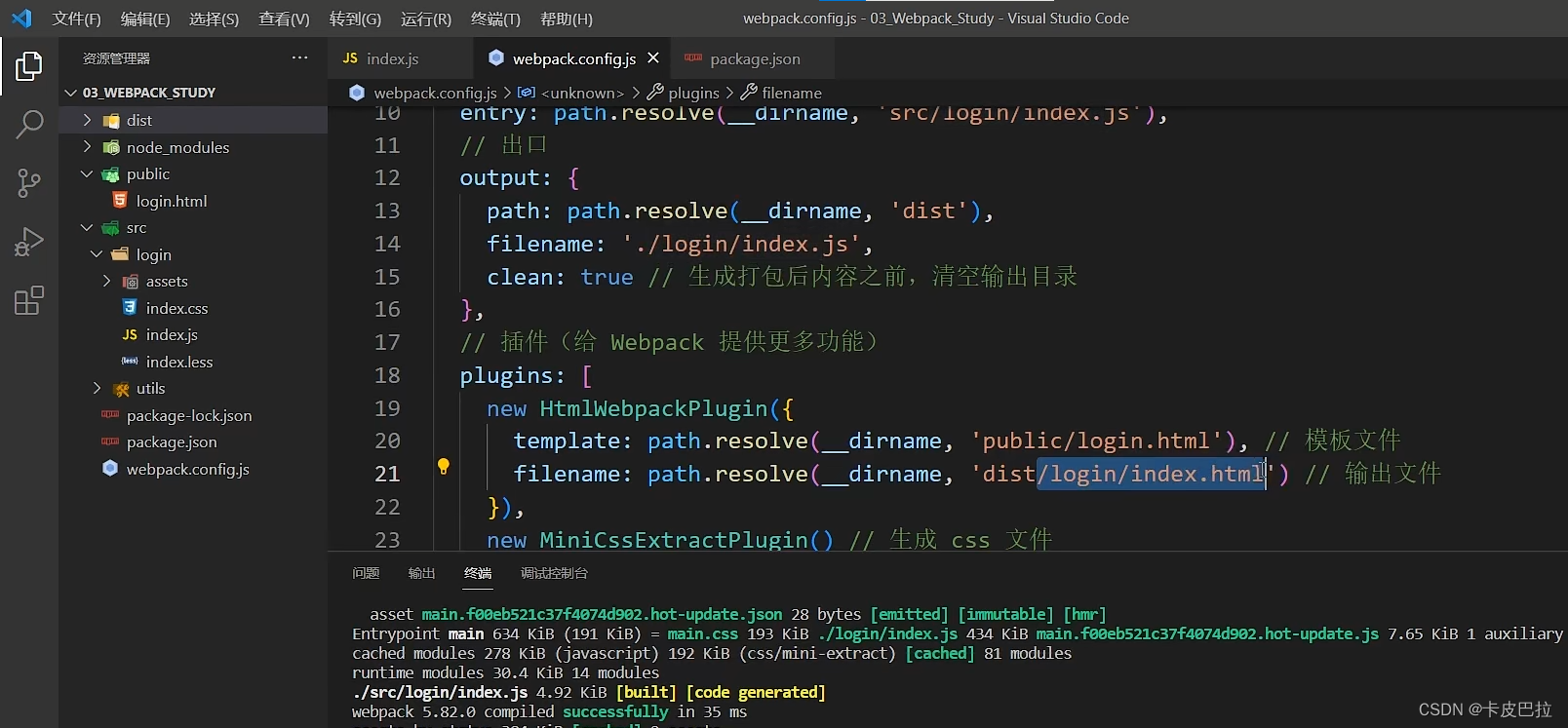Collapse the src folder chevron
The width and height of the screenshot is (1568, 728).
87,227
